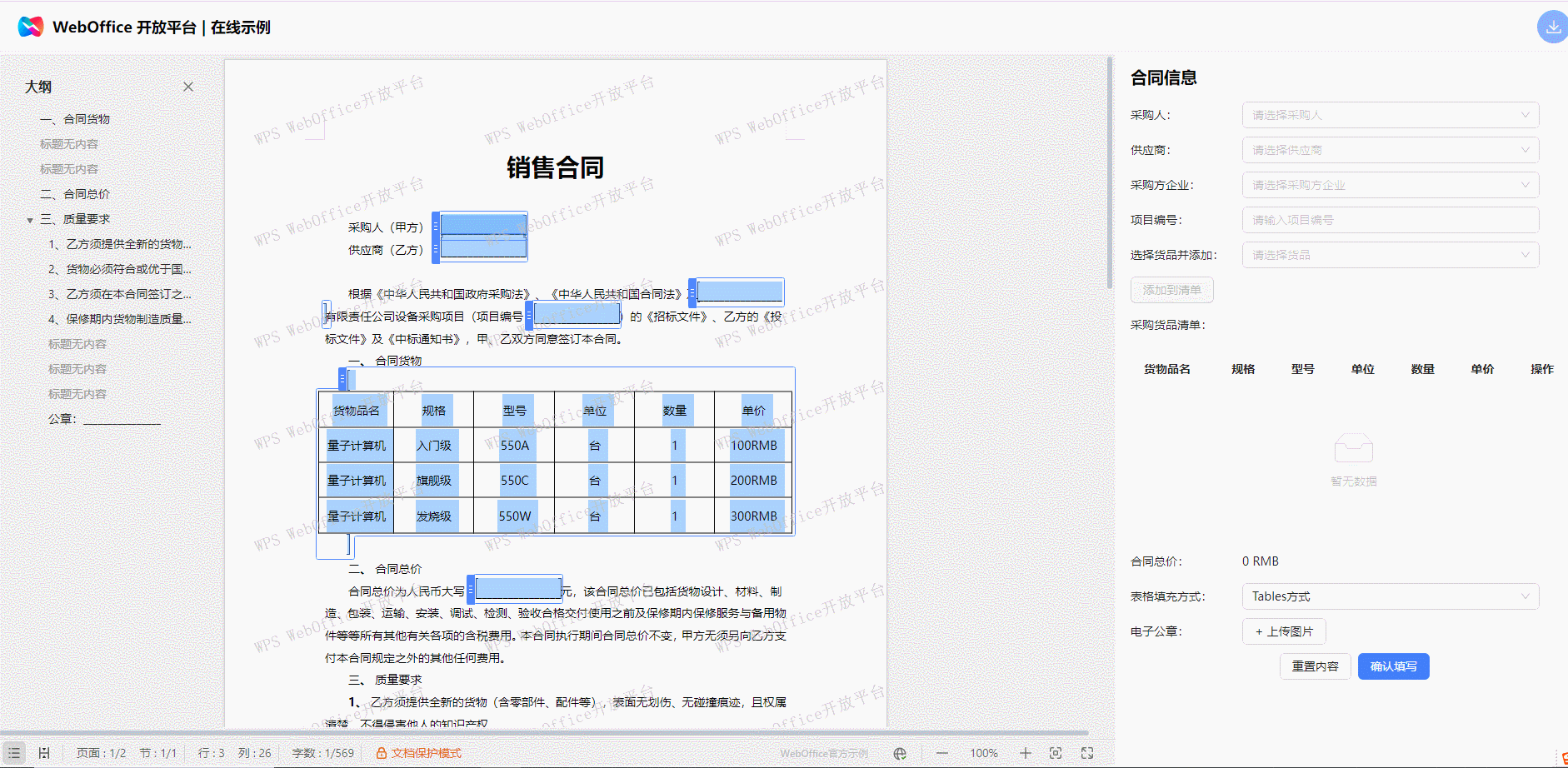Screen dimensions: 1568x768
Task: Open the 采购方企业 dropdown
Action: (1390, 185)
